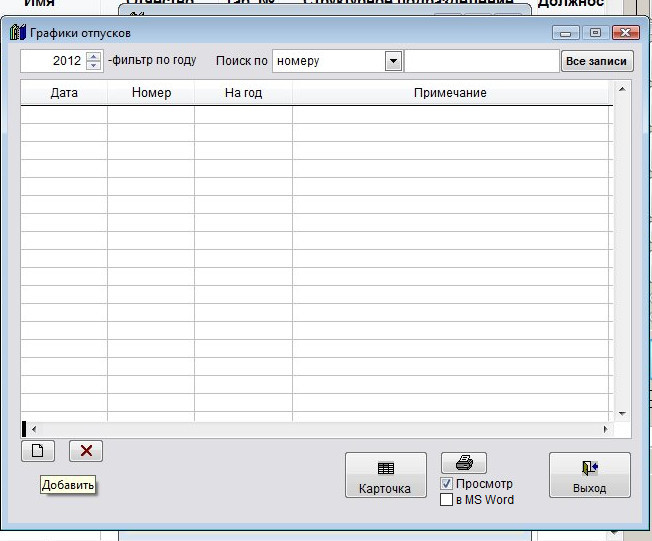The image size is (652, 541).
Task: Enable the в MS Word checkbox
Action: tap(446, 499)
